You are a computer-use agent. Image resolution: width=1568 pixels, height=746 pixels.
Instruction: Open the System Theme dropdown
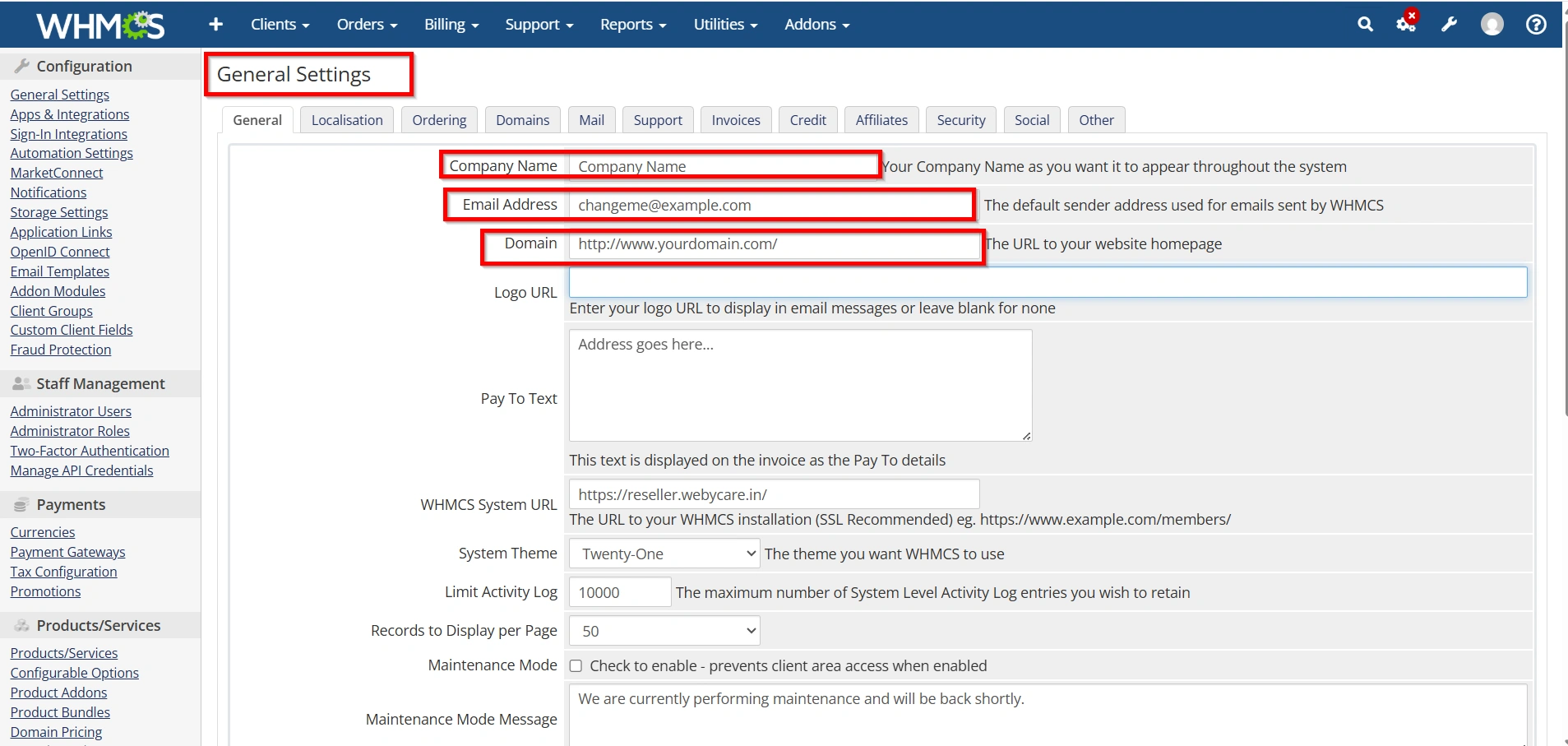(x=664, y=554)
